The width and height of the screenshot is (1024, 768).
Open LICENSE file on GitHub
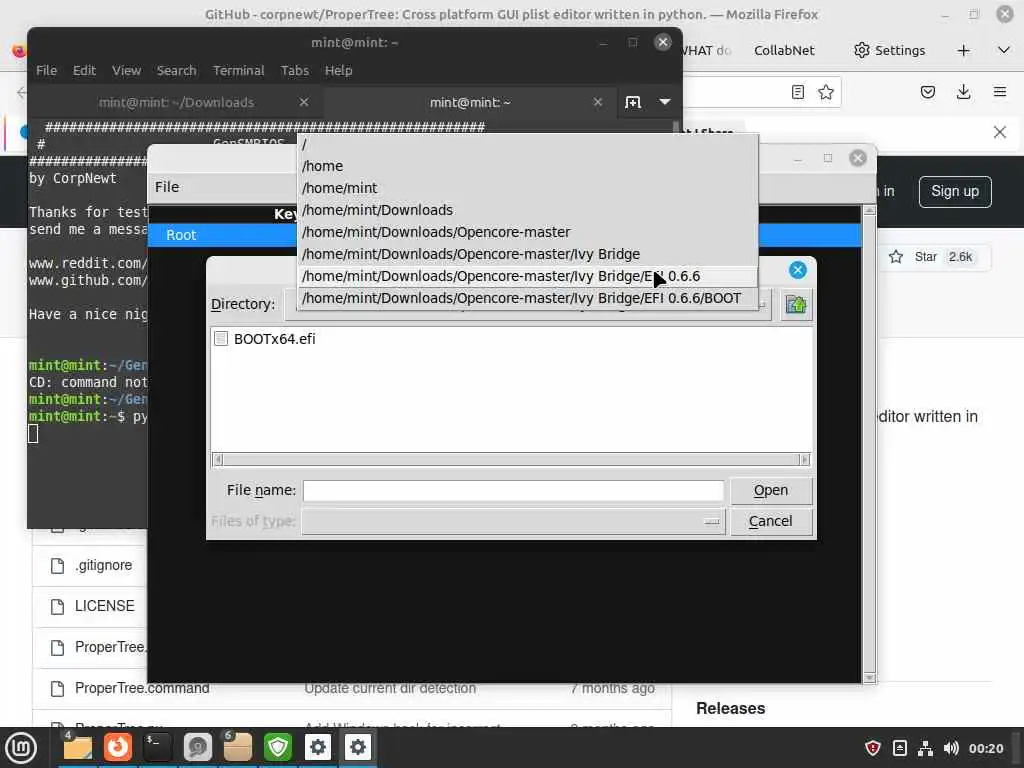click(x=104, y=606)
